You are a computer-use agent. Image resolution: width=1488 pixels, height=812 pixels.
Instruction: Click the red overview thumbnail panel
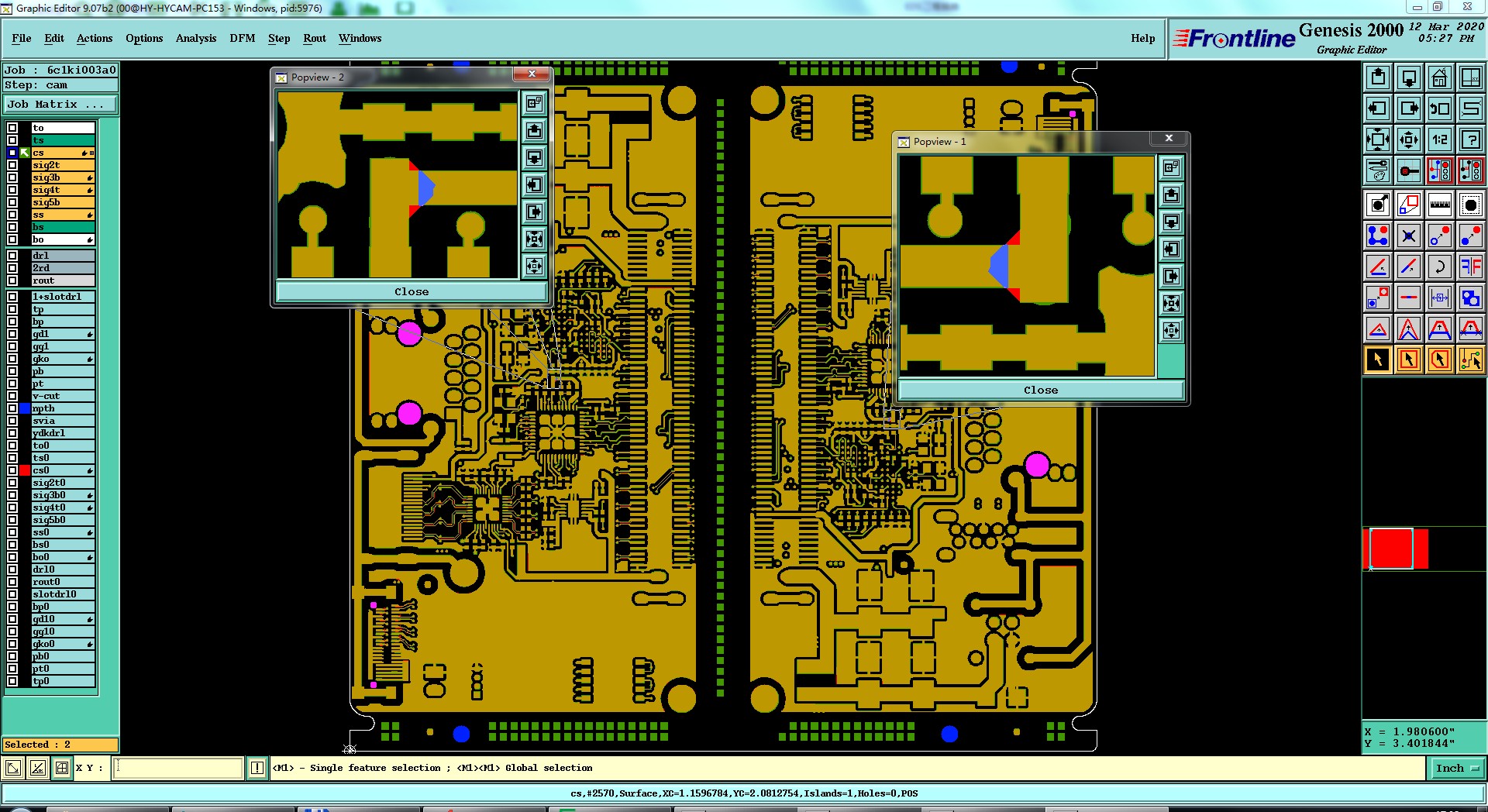pos(1396,549)
